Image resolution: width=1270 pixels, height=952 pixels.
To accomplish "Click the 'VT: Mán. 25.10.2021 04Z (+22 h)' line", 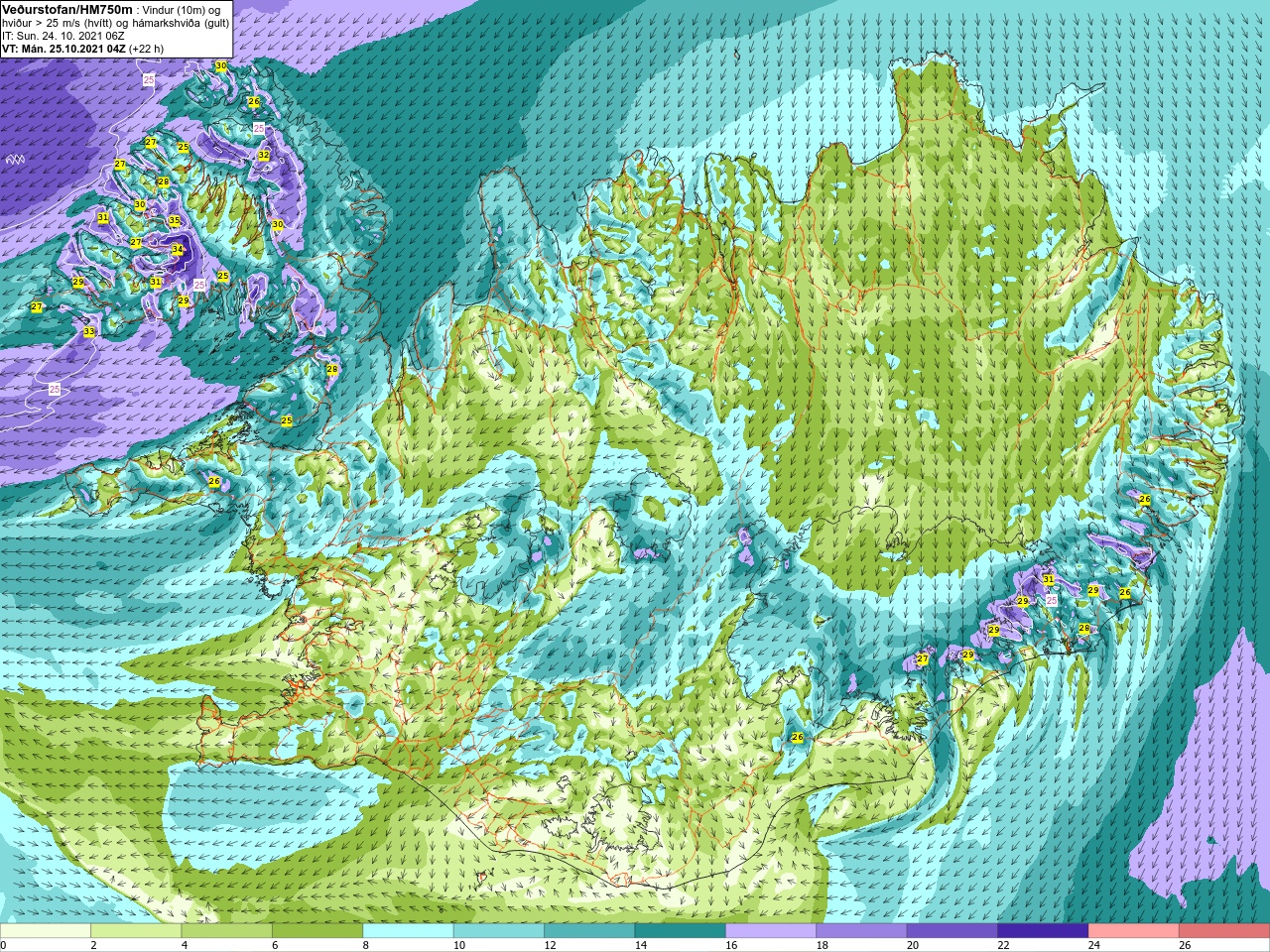I will click(x=83, y=48).
